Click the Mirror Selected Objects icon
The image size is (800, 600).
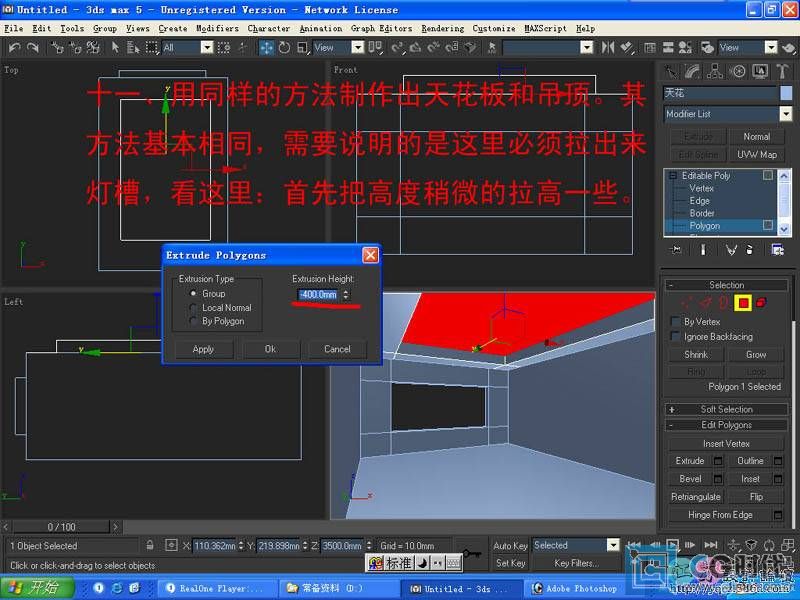(x=608, y=48)
